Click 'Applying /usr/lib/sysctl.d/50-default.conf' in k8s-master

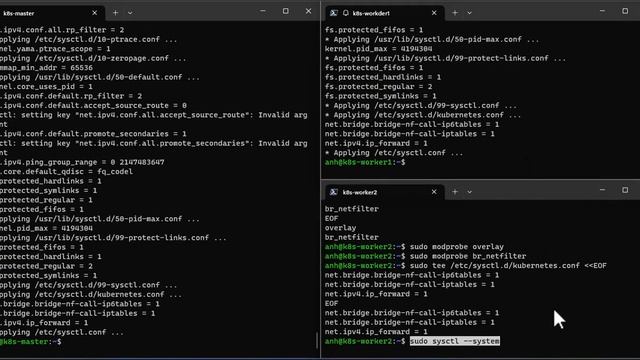[x=100, y=77]
